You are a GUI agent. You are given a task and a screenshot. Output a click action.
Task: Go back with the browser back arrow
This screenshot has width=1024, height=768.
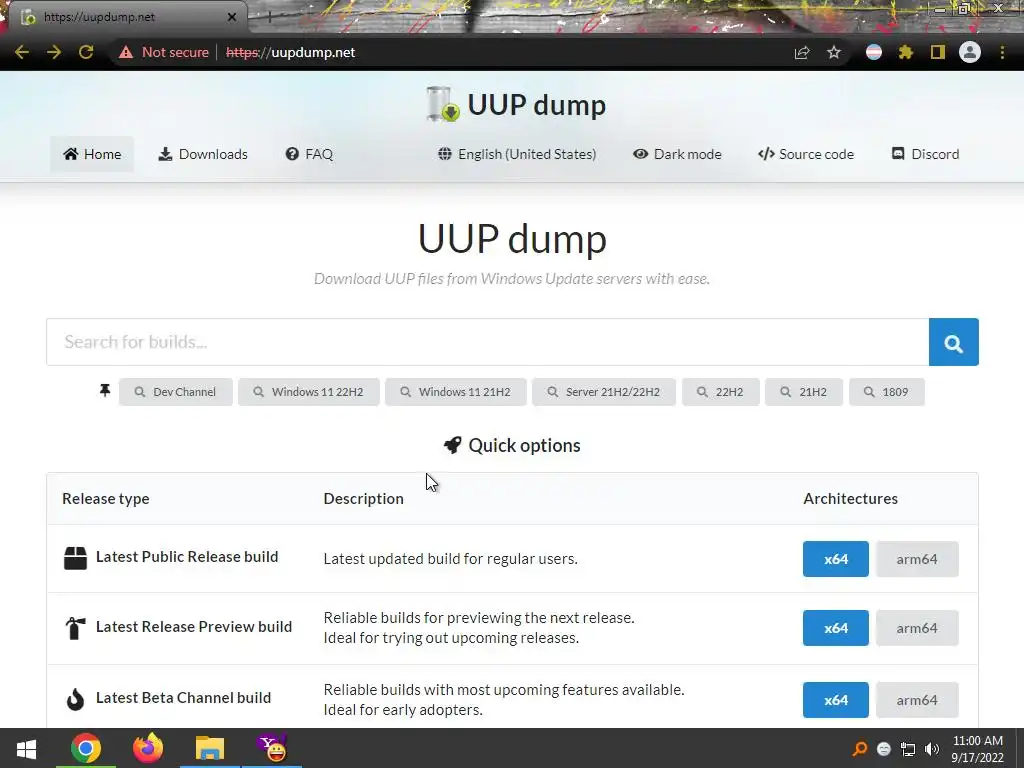point(22,52)
